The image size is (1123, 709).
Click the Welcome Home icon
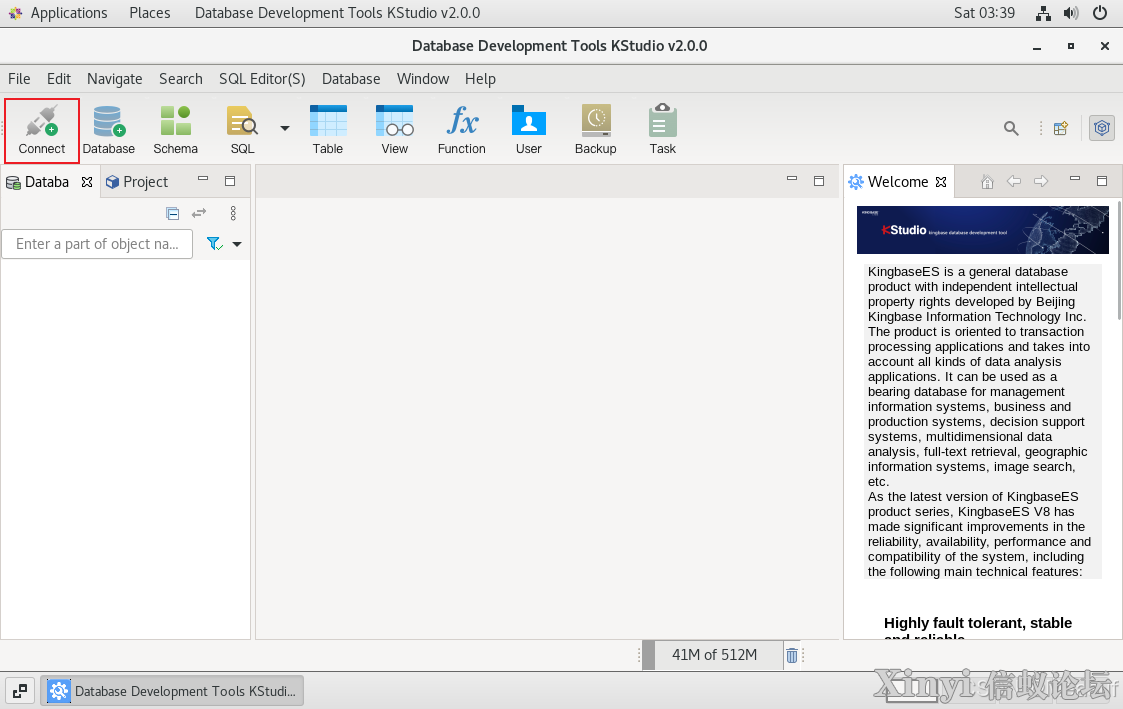click(x=987, y=182)
